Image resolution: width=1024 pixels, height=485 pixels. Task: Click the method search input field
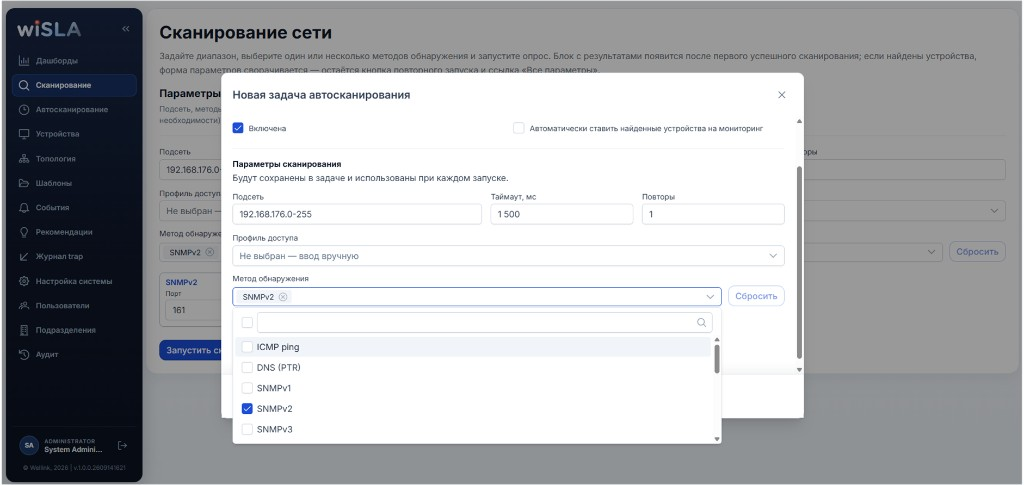(485, 322)
